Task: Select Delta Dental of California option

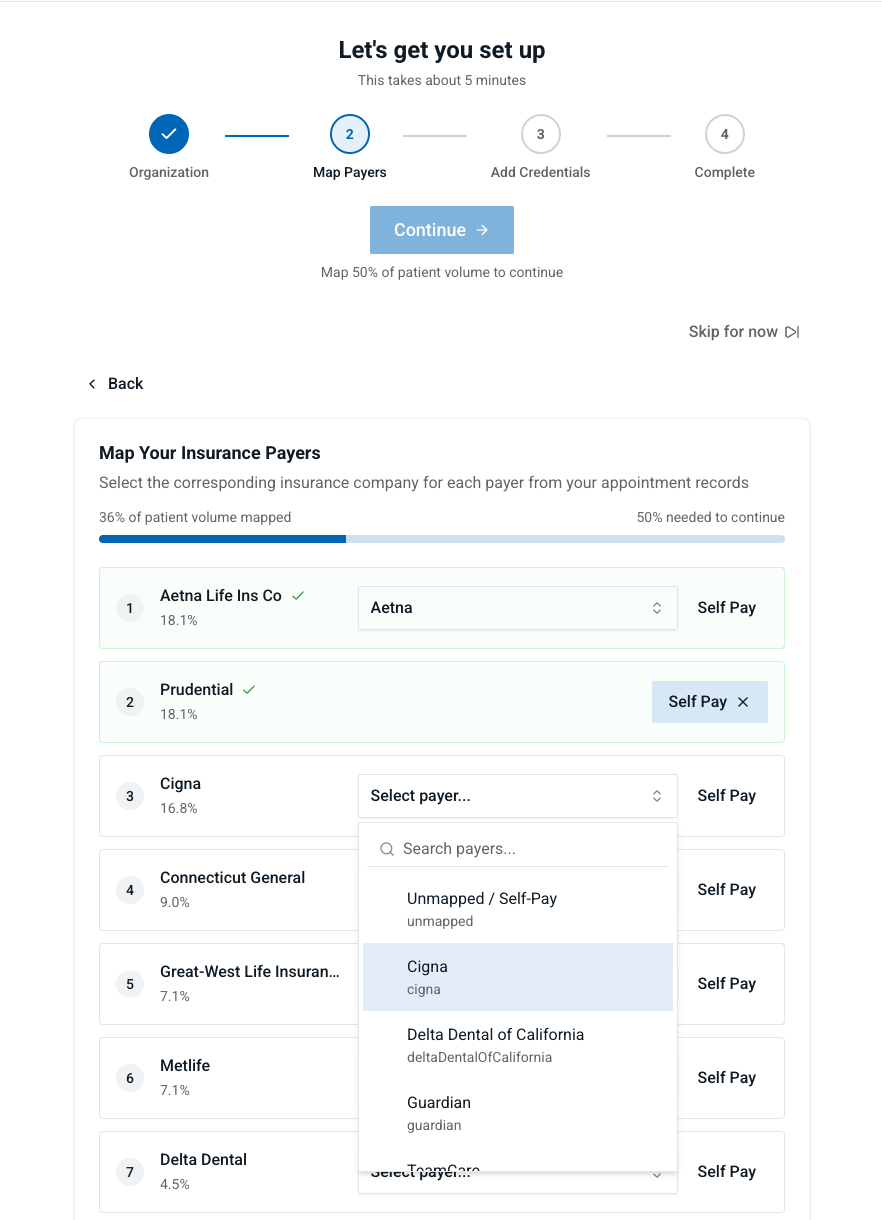Action: coord(517,1045)
